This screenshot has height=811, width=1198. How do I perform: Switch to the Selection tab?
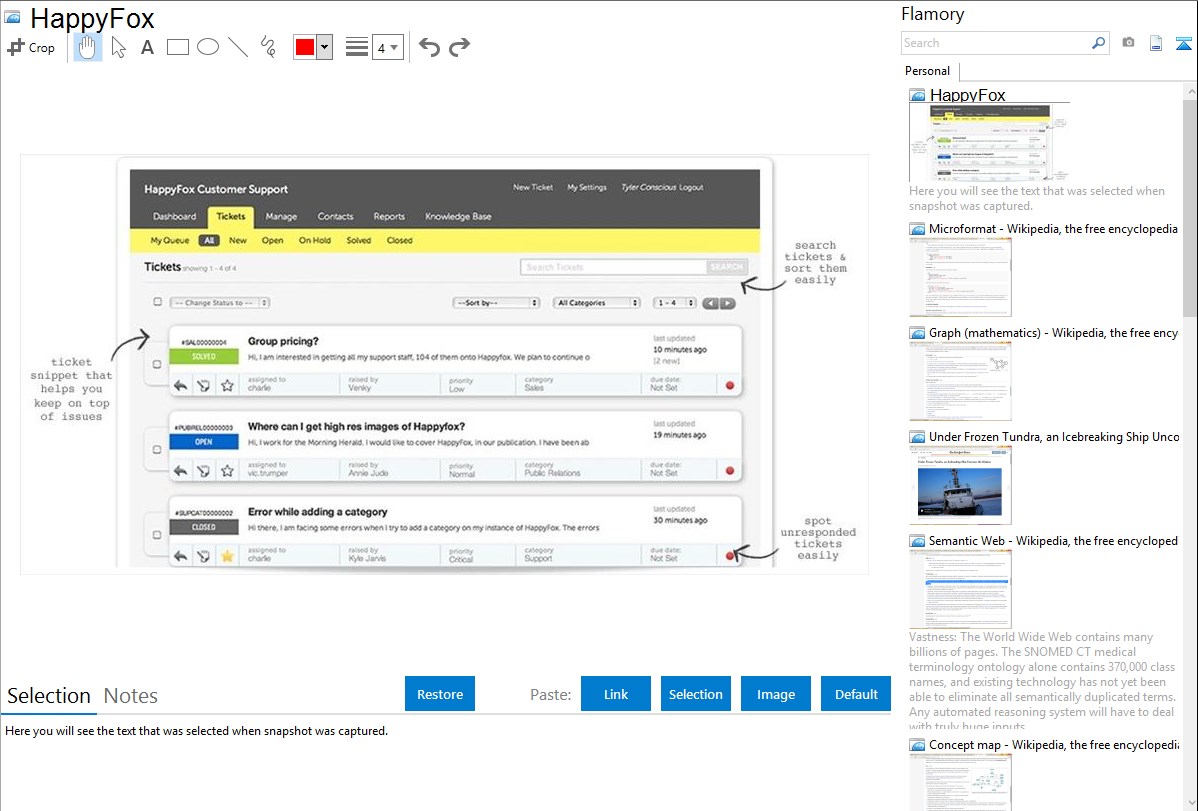coord(49,696)
